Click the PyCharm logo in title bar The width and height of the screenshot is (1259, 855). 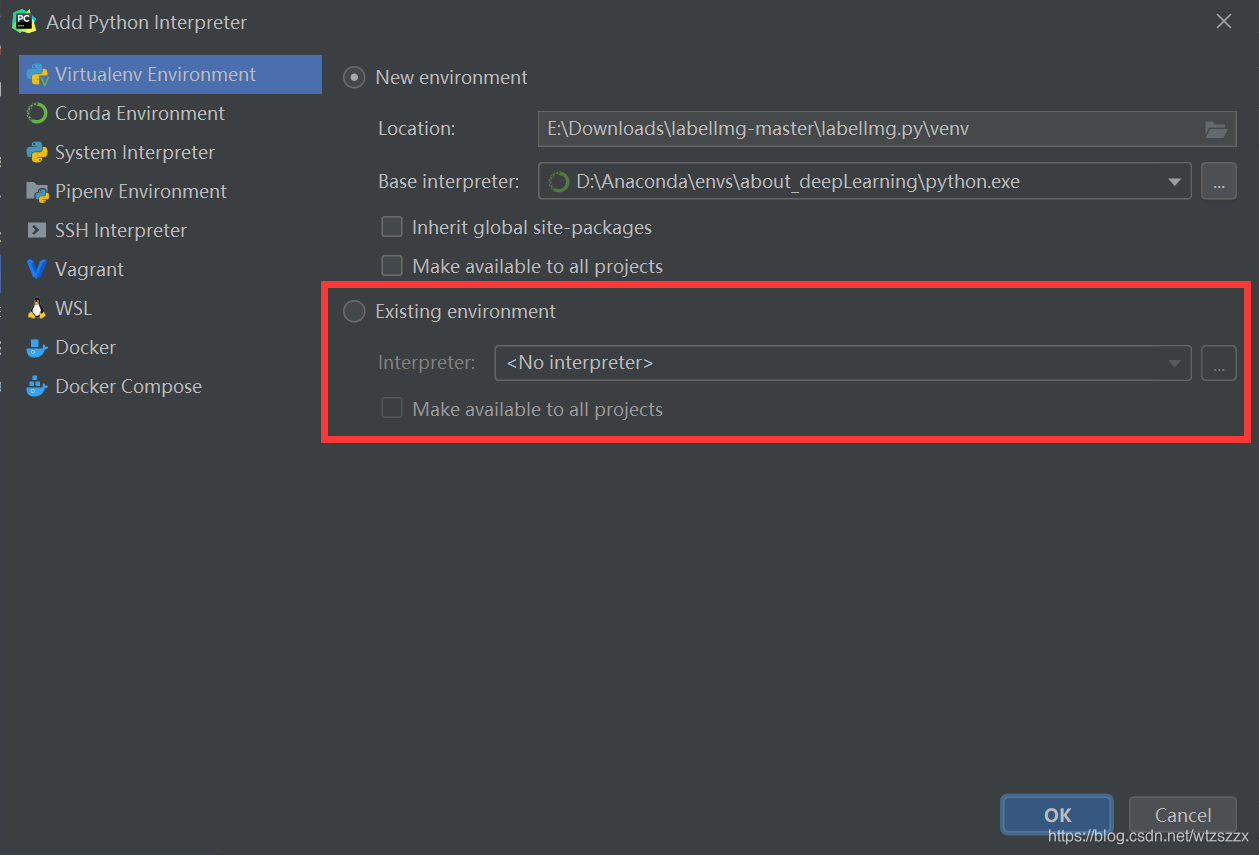(24, 21)
